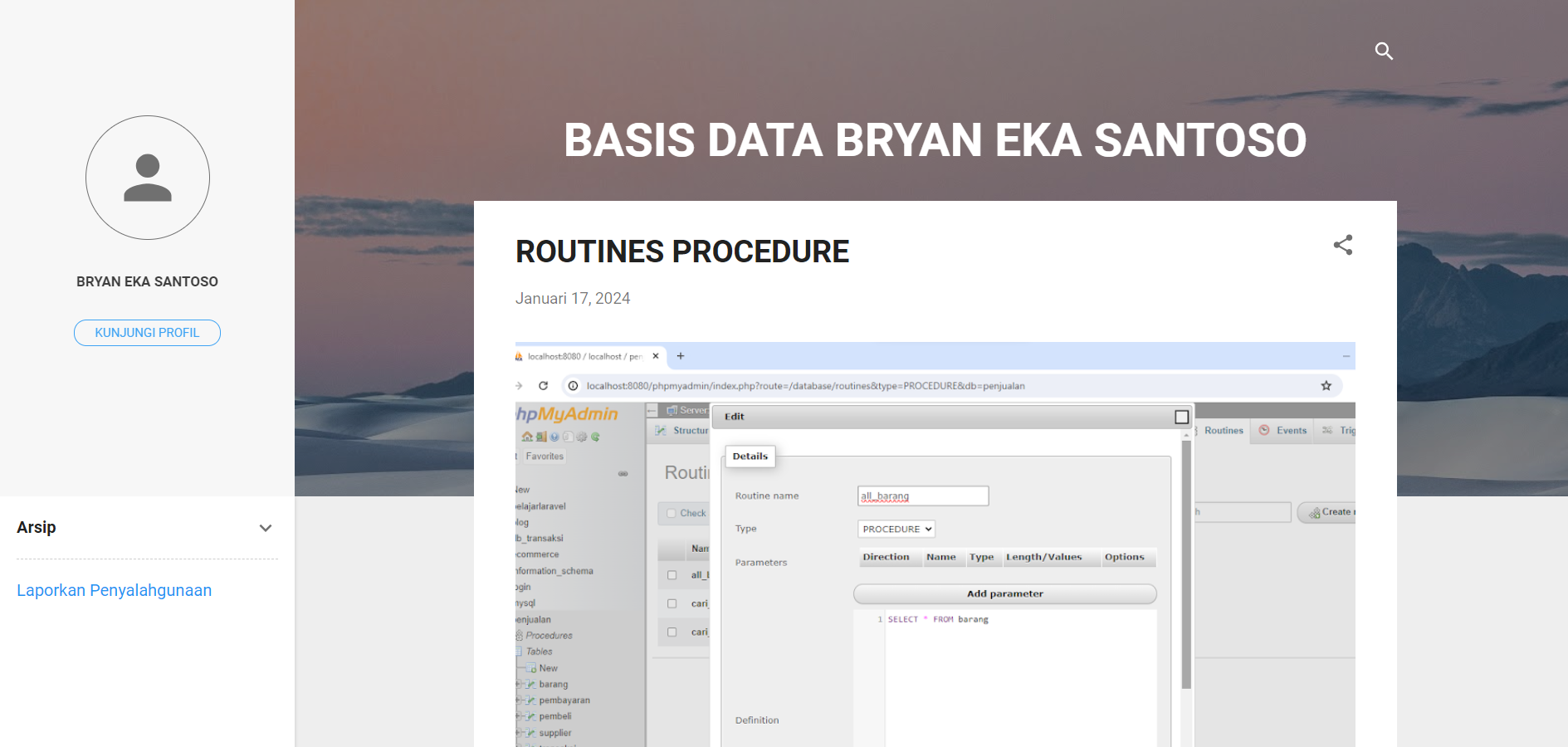Screen dimensions: 1568x747
Task: Click the share icon on the post
Action: 1343,245
